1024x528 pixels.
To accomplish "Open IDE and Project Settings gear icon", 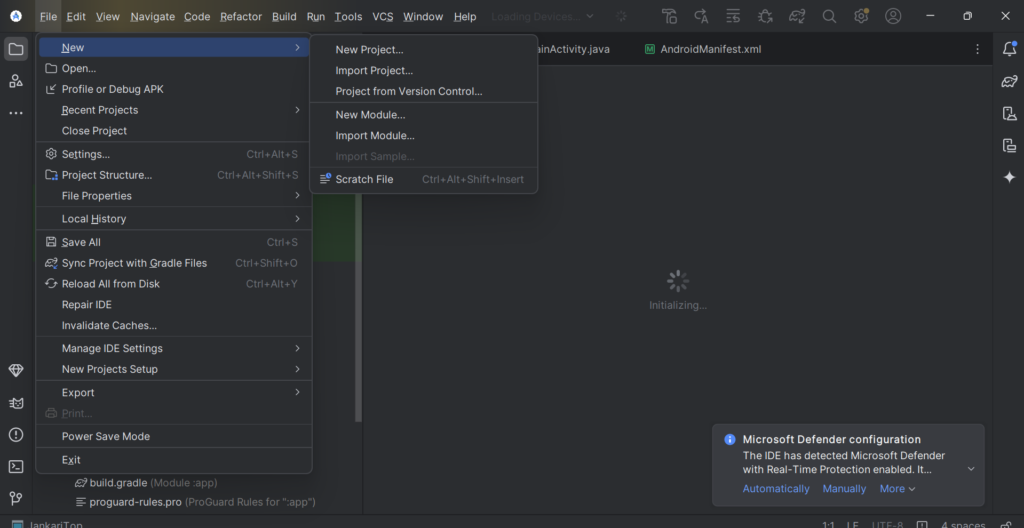I will 861,16.
